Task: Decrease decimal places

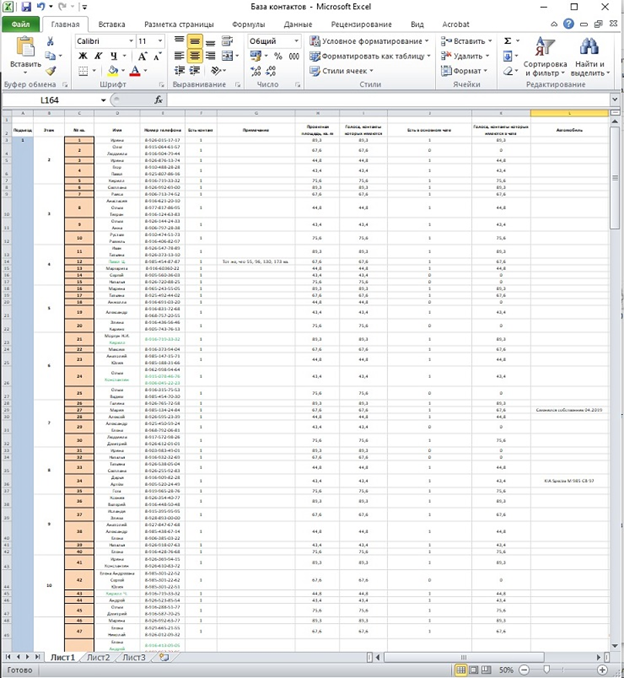Action: click(x=271, y=70)
